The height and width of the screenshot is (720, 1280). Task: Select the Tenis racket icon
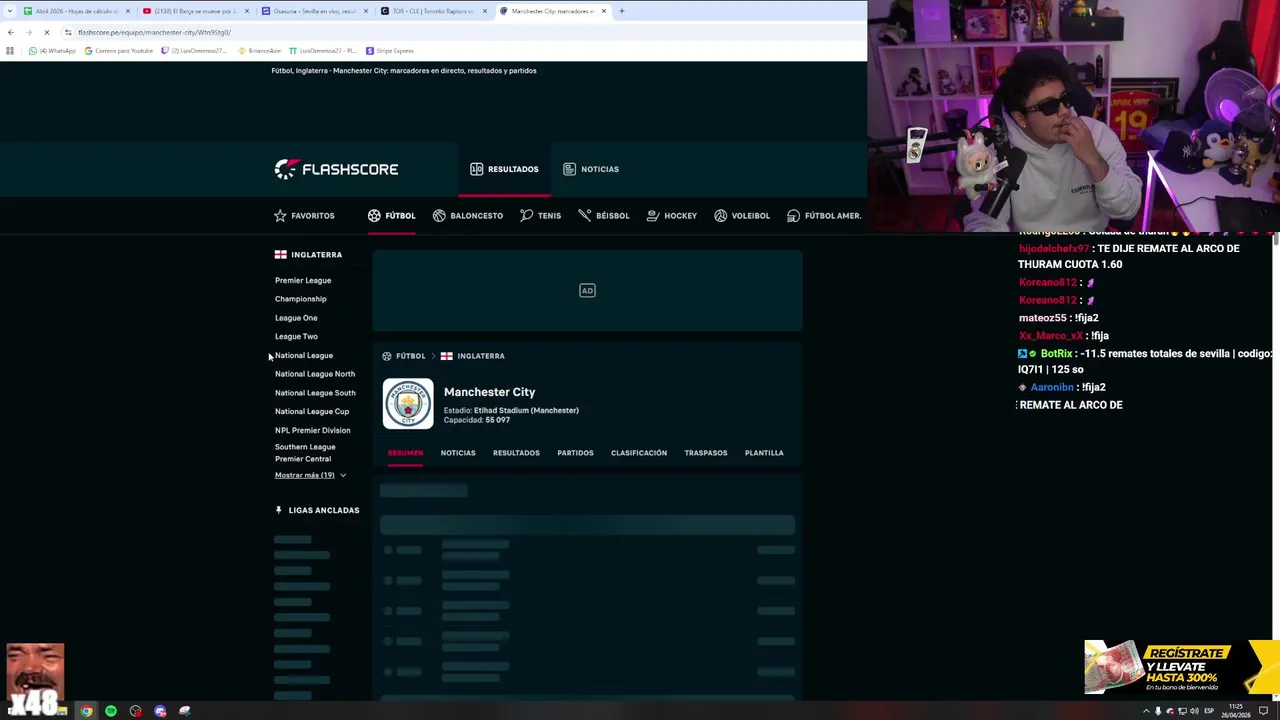click(x=526, y=215)
